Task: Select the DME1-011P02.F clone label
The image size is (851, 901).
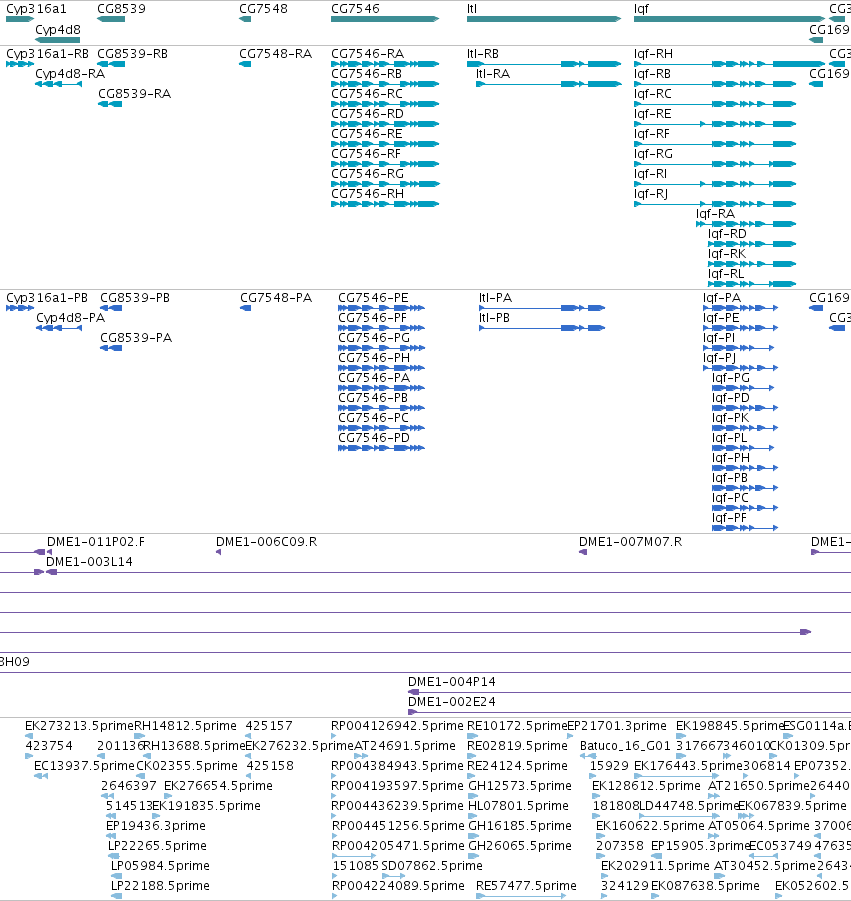Action: (x=96, y=542)
